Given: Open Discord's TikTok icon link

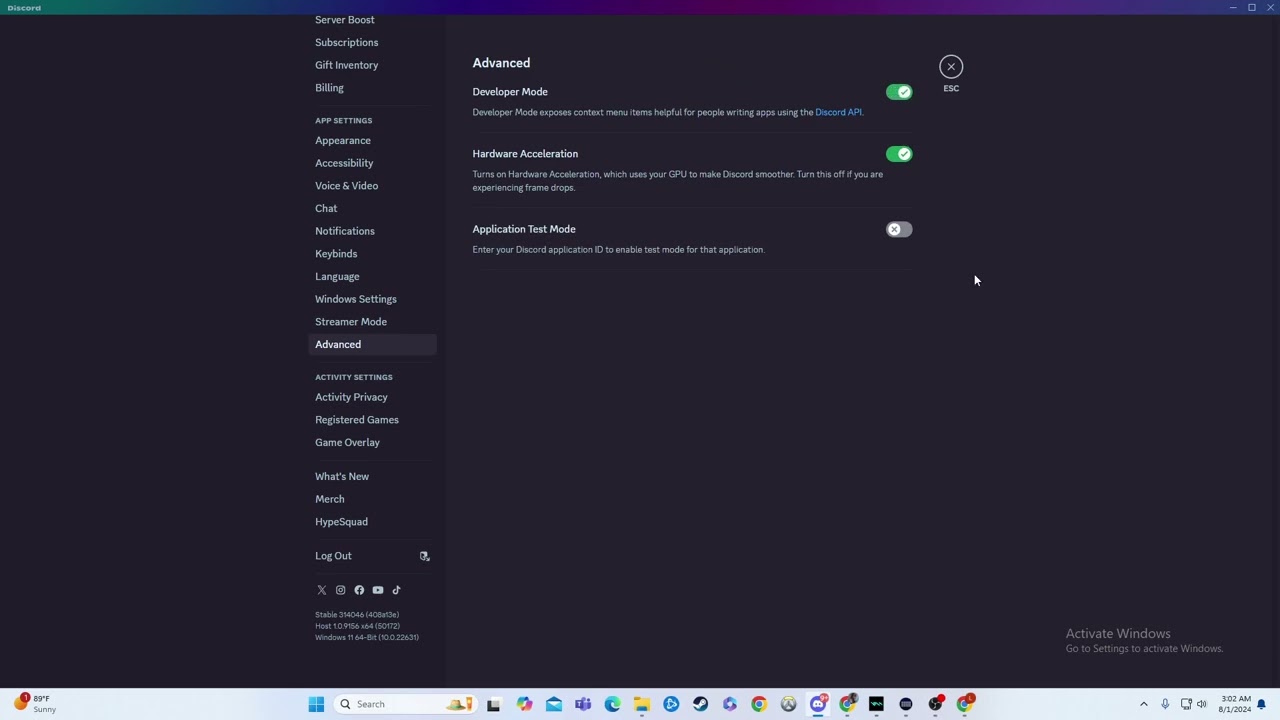Looking at the screenshot, I should [396, 590].
